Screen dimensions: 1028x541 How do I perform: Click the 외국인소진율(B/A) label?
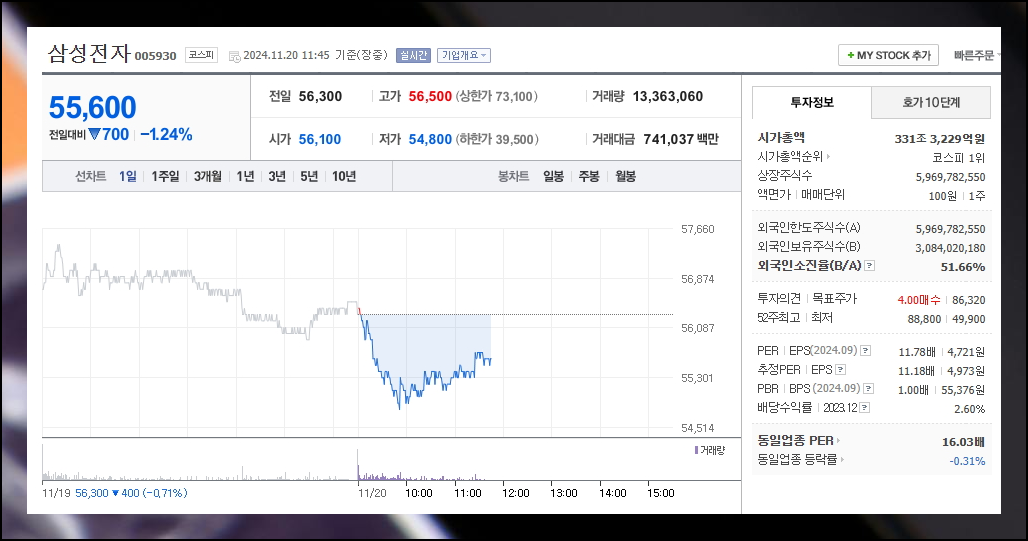809,266
